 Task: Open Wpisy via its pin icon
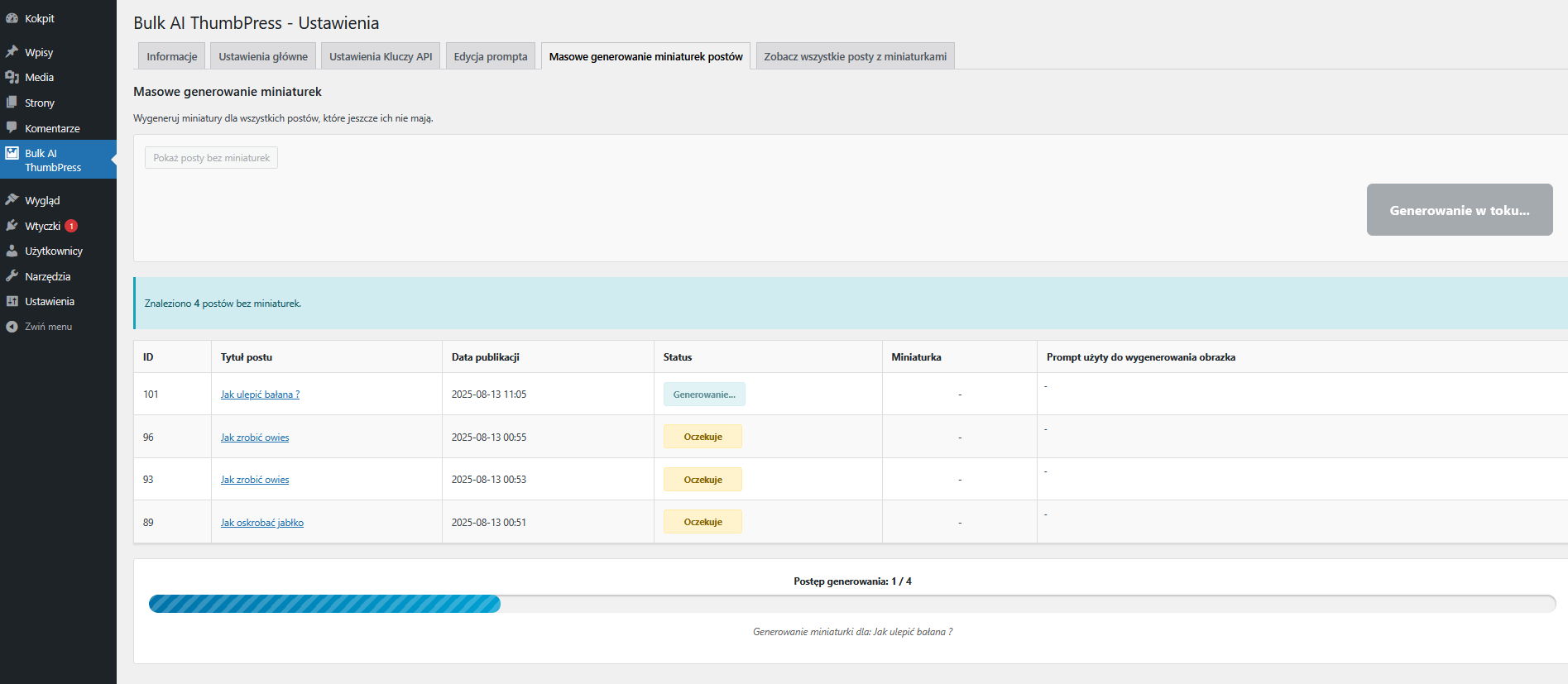[x=12, y=52]
